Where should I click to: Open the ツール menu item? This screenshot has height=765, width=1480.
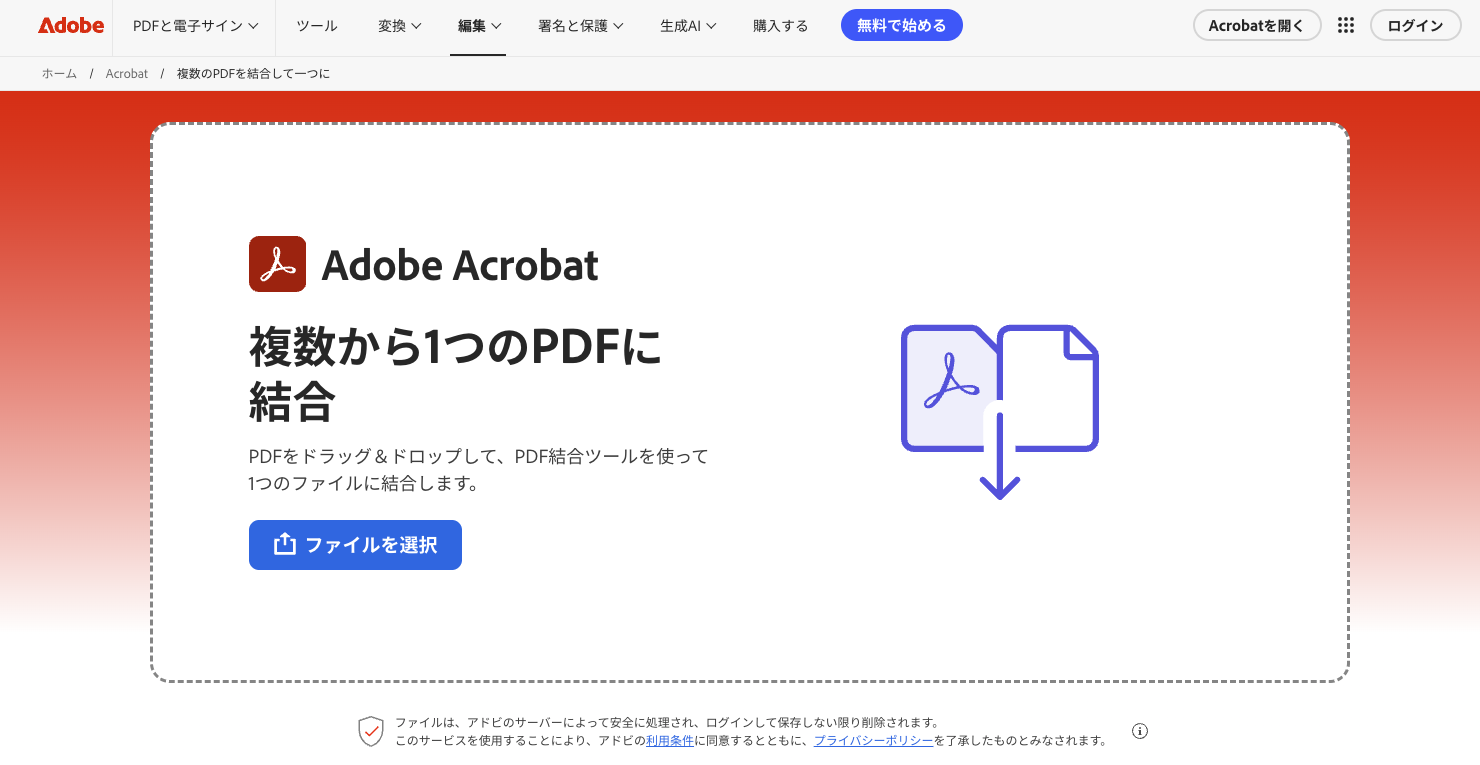pos(317,26)
